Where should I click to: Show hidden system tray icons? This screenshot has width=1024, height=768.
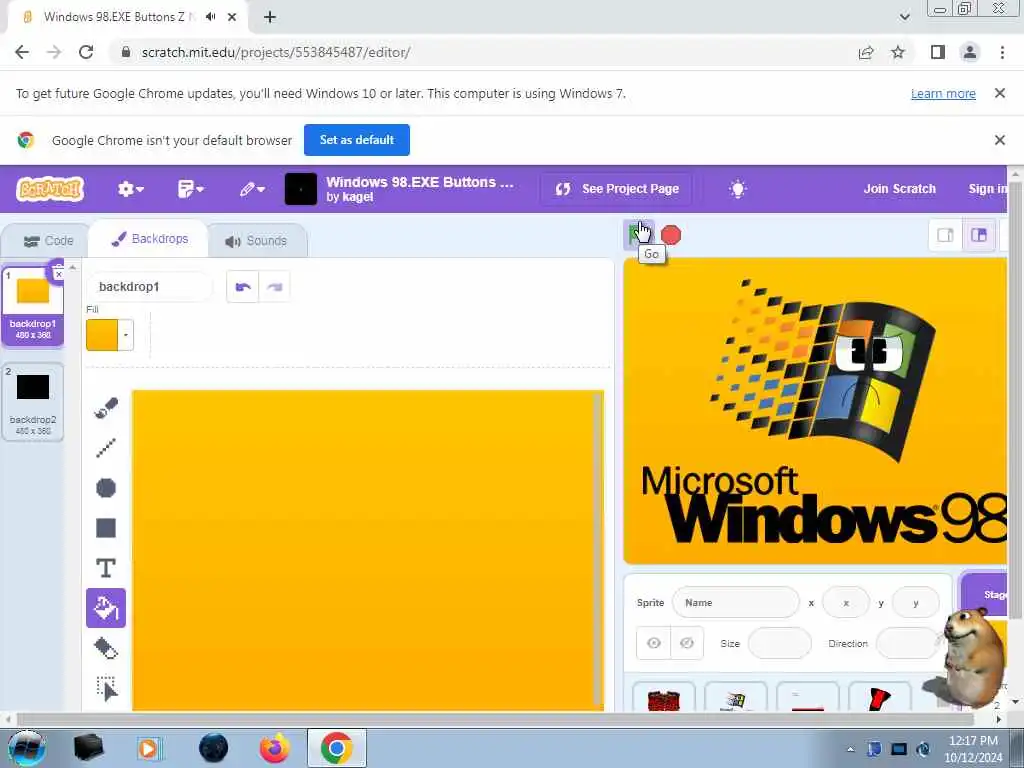850,749
